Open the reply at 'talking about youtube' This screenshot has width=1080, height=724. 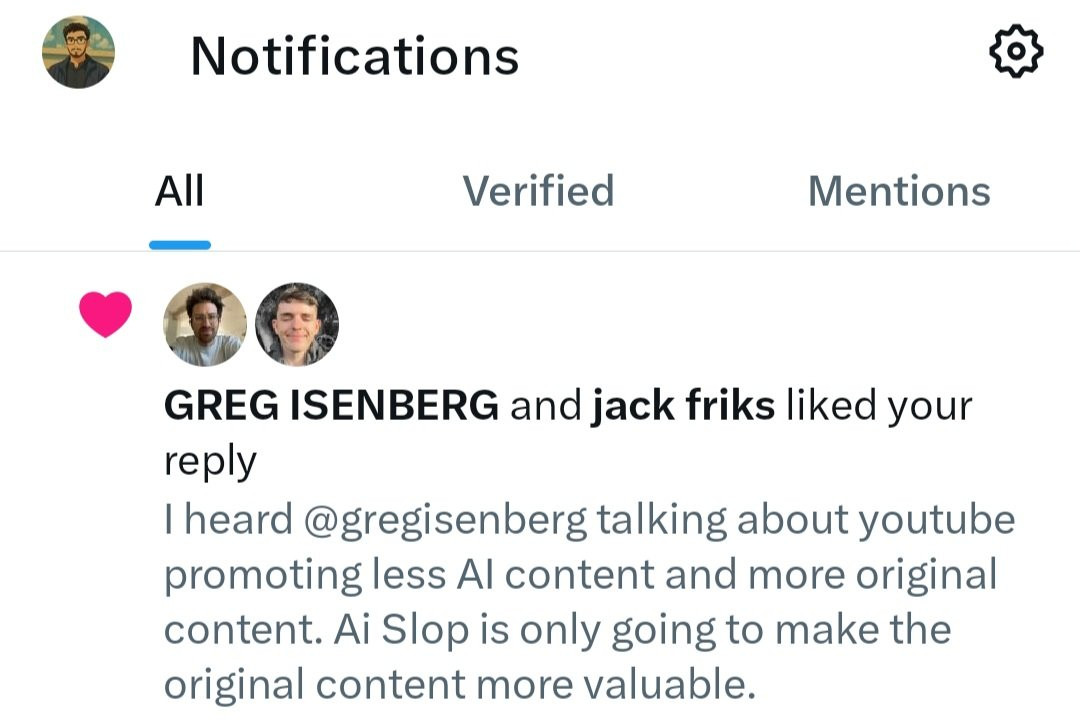click(805, 520)
